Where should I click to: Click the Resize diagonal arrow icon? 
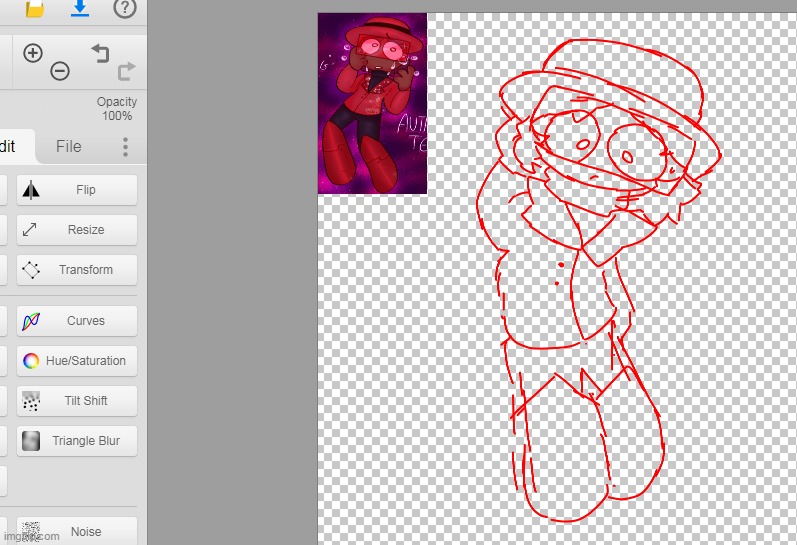click(29, 230)
